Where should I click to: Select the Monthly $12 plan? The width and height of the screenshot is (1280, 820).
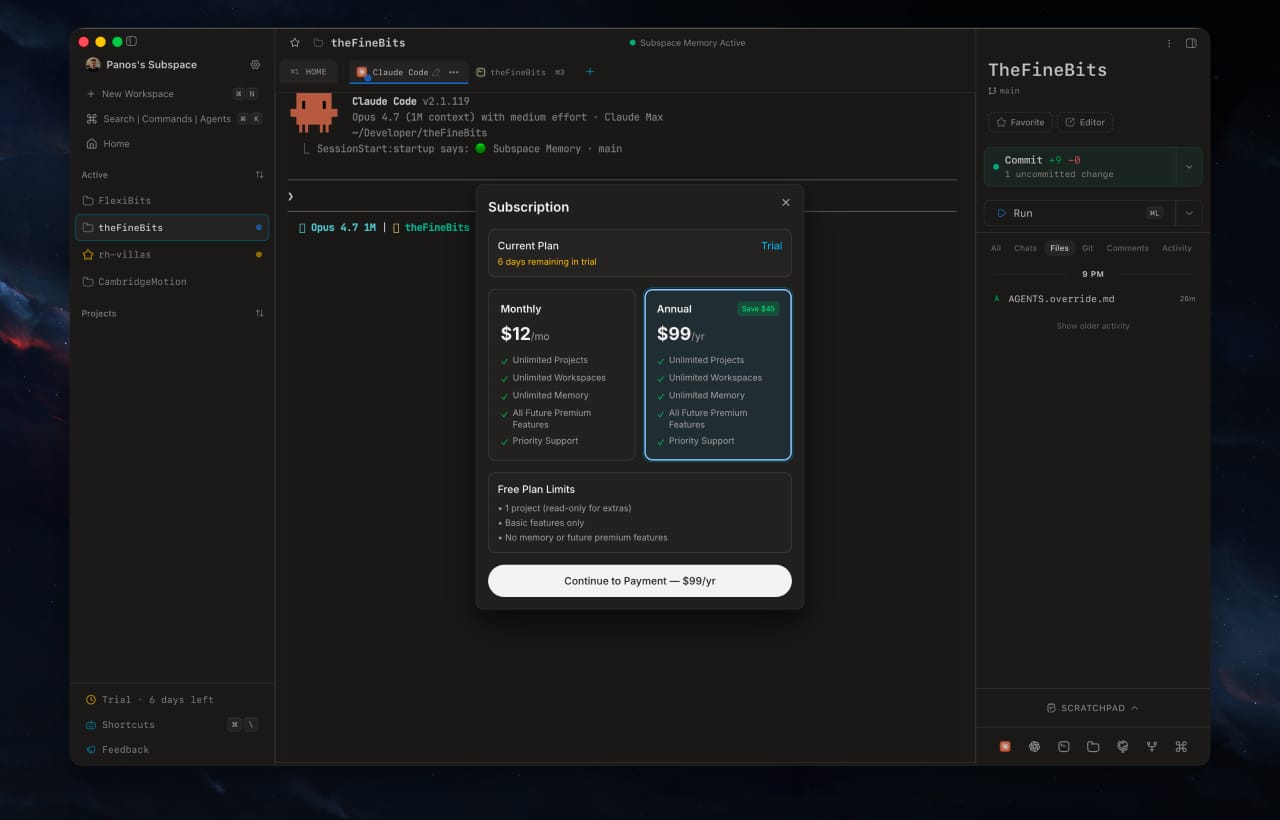pos(561,375)
